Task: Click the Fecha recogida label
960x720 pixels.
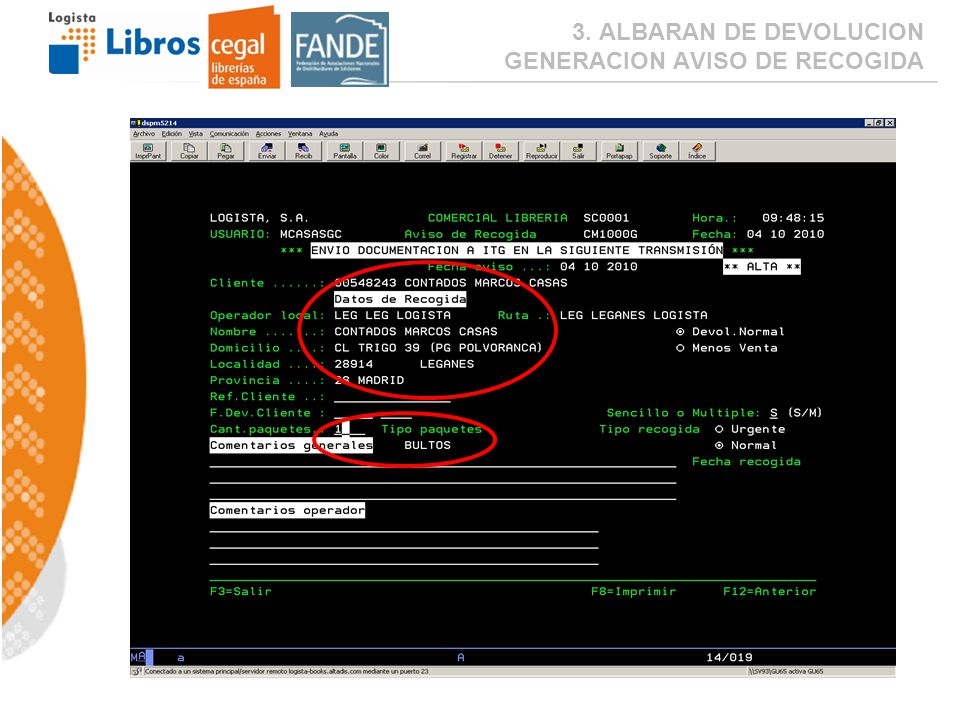Action: 746,462
